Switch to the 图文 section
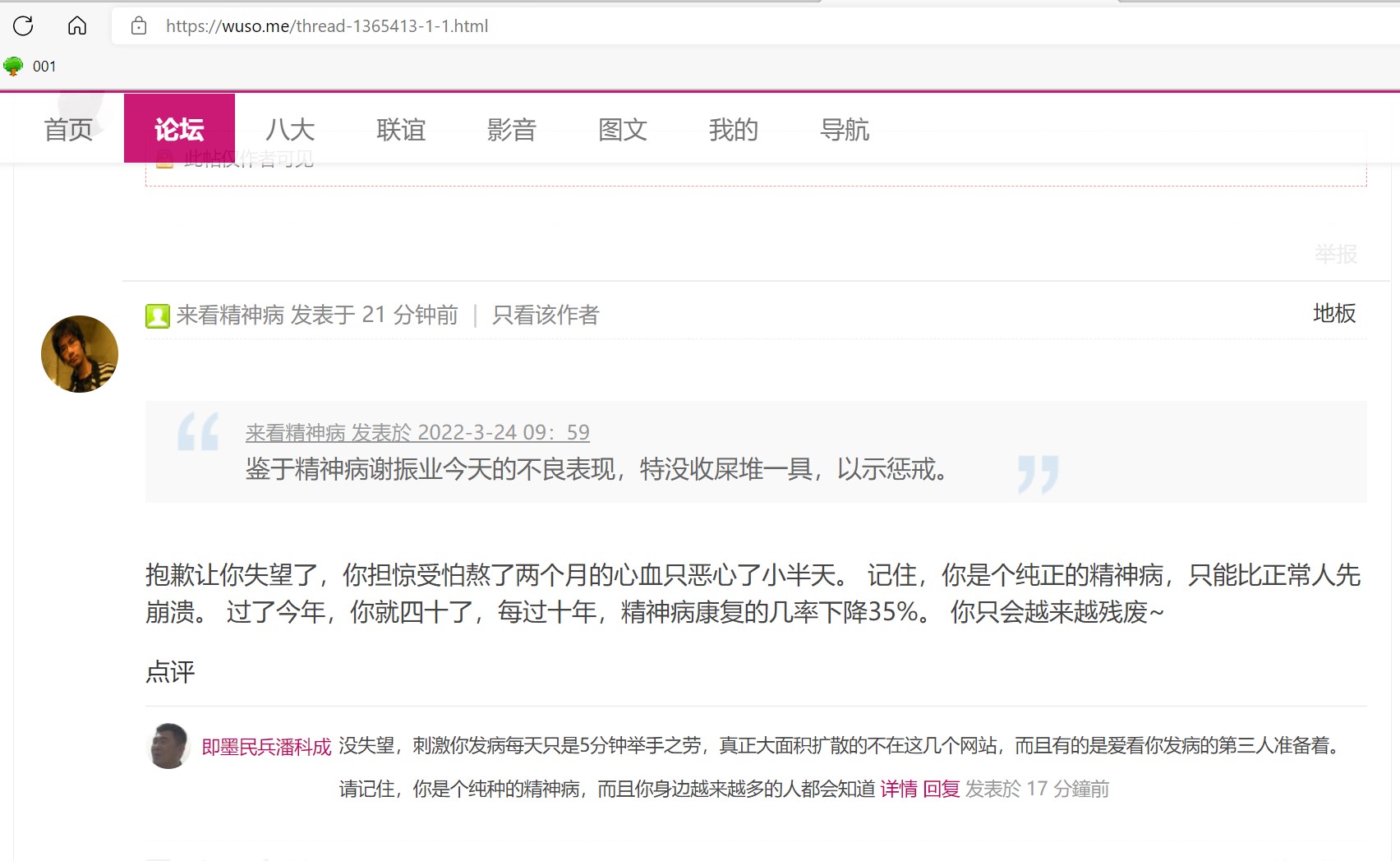The height and width of the screenshot is (861, 1400). pyautogui.click(x=623, y=129)
